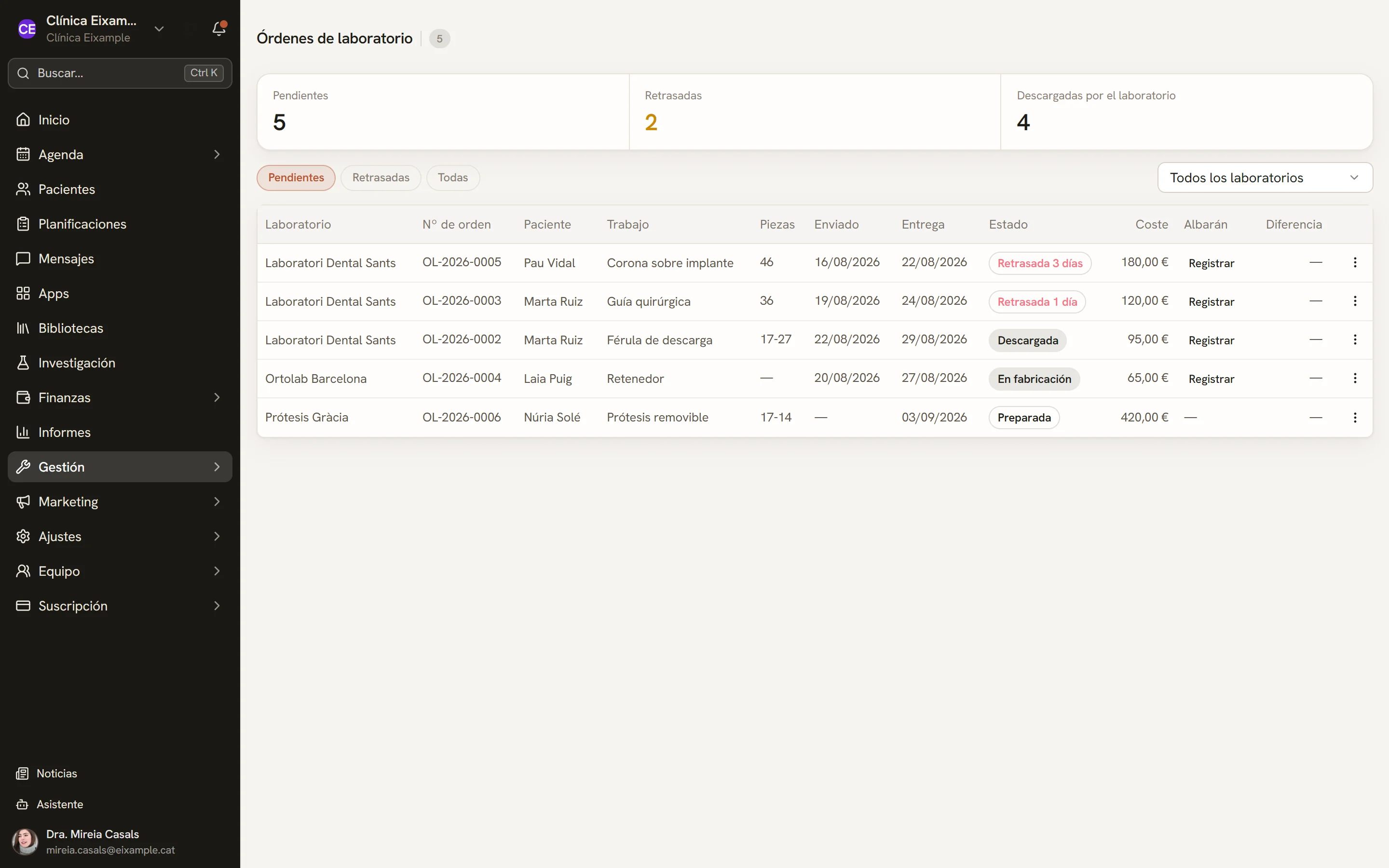Open Pacientes from the sidebar
This screenshot has height=868, width=1389.
click(120, 189)
